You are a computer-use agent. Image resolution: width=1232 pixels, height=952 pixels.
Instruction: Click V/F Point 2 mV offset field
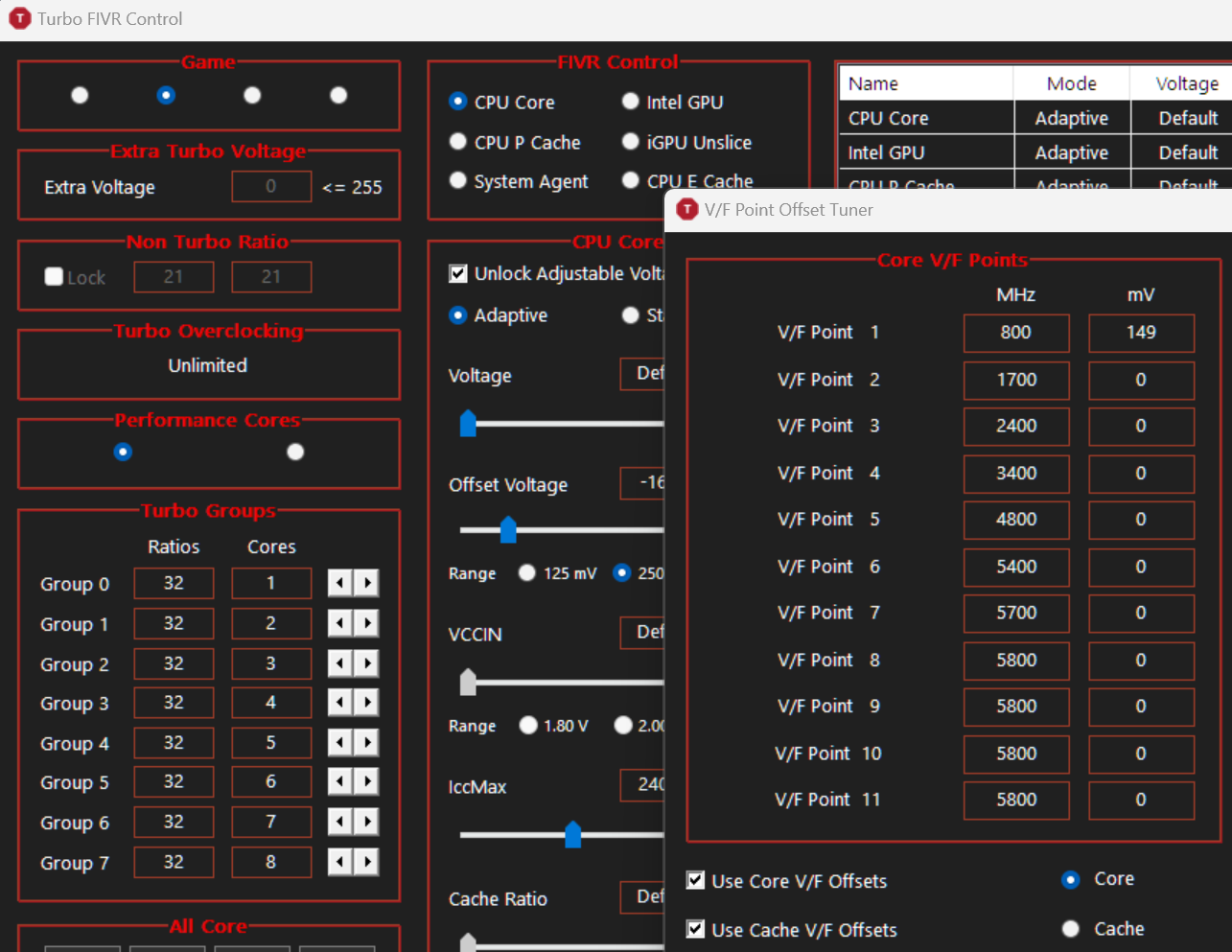pyautogui.click(x=1141, y=380)
